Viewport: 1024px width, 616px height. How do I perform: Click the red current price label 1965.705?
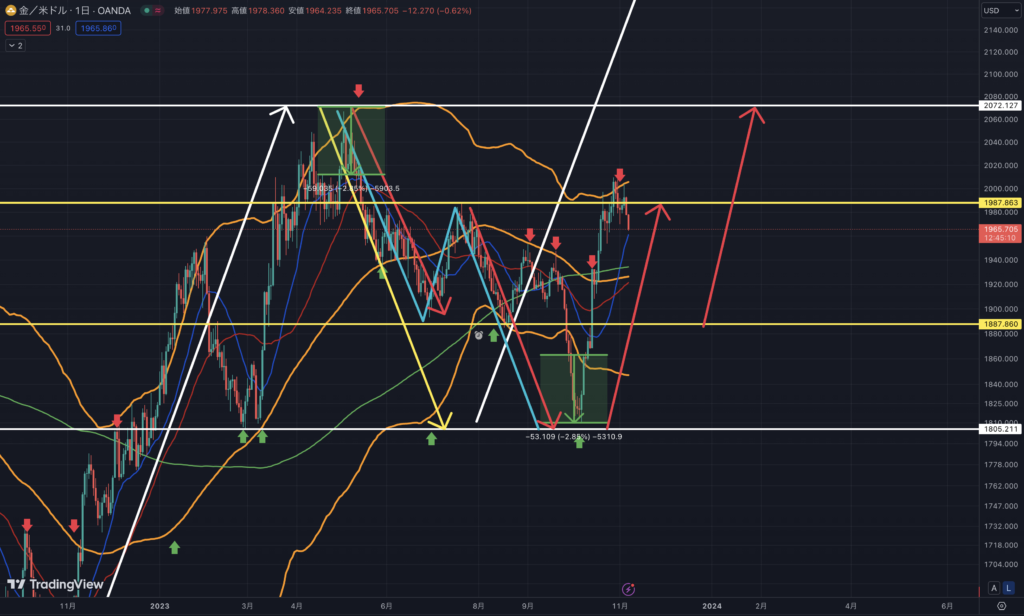(x=1000, y=233)
